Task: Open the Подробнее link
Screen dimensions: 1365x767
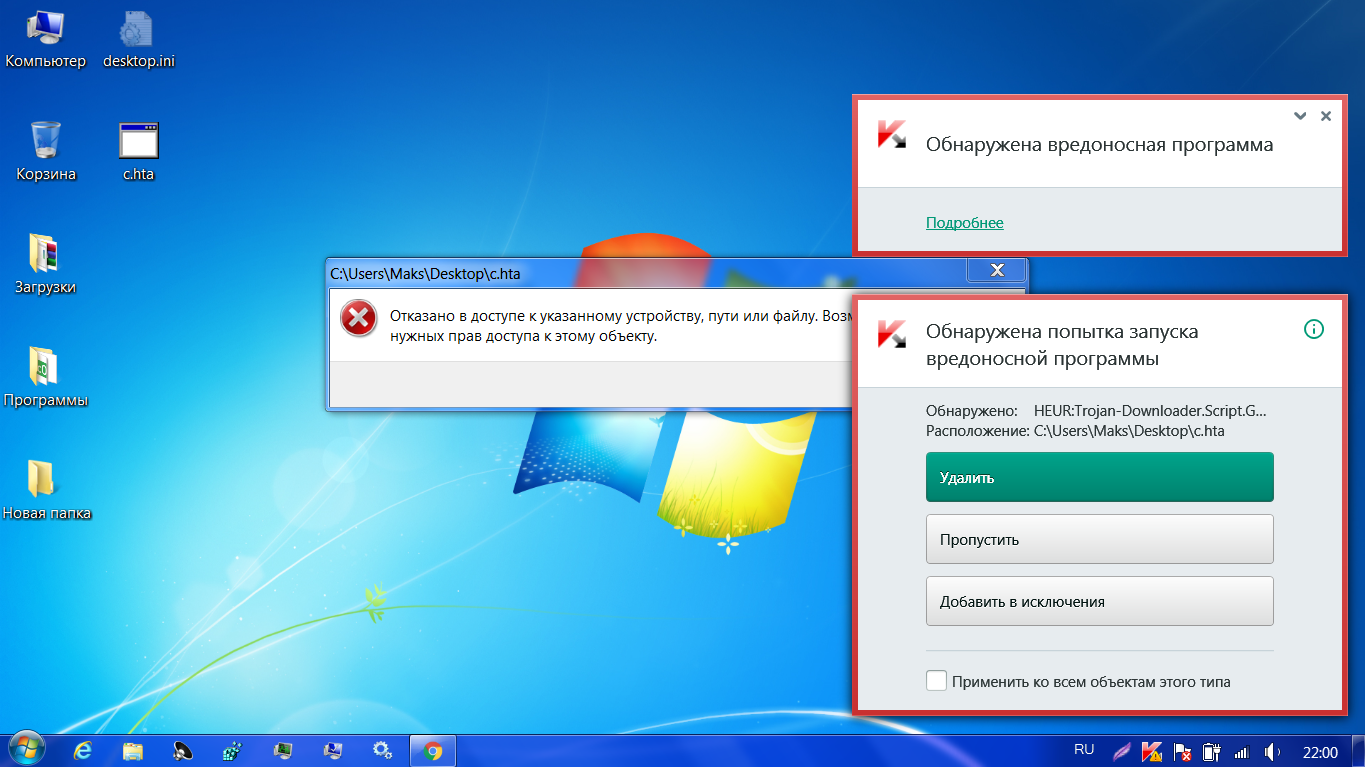Action: tap(964, 223)
